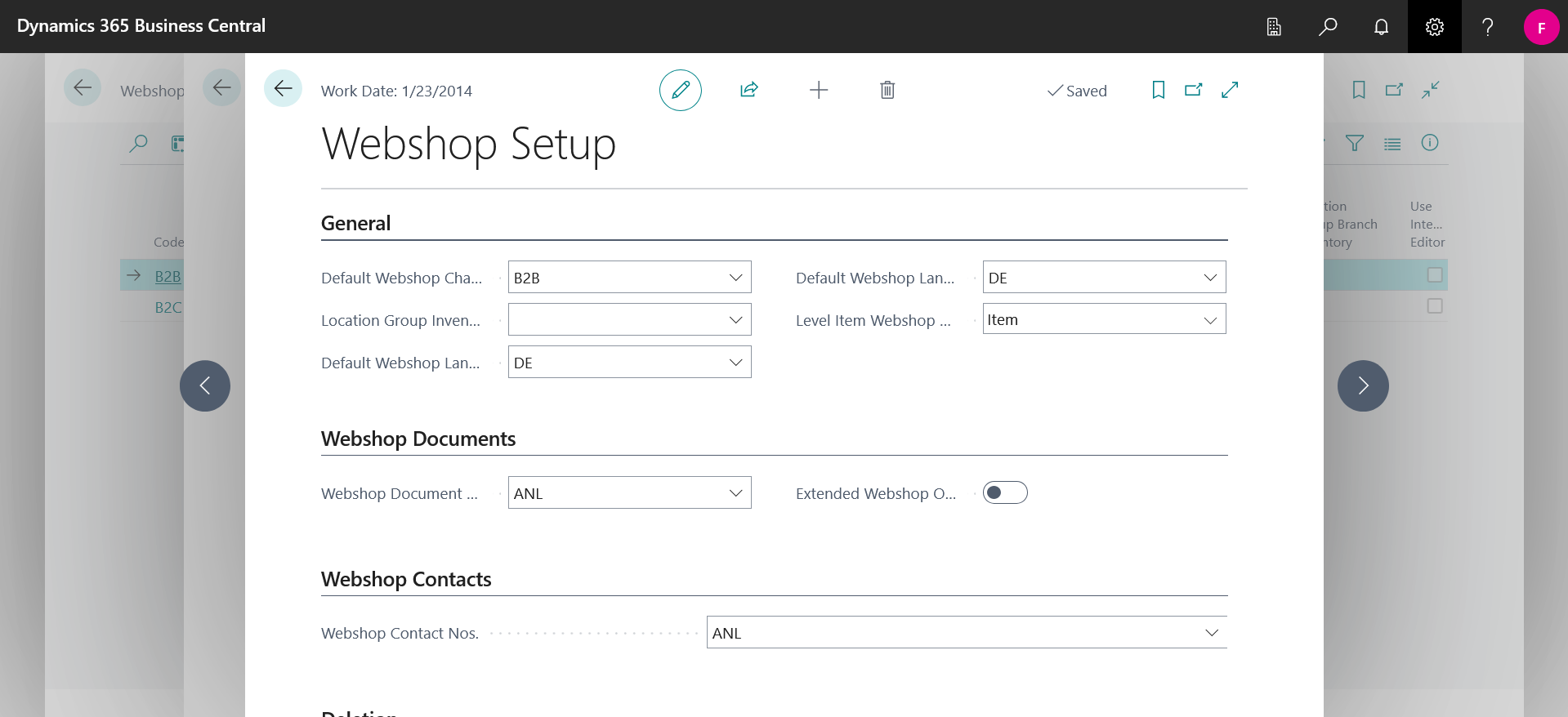Check Use Inte... Editor checkbox in B2C row

(x=1435, y=306)
